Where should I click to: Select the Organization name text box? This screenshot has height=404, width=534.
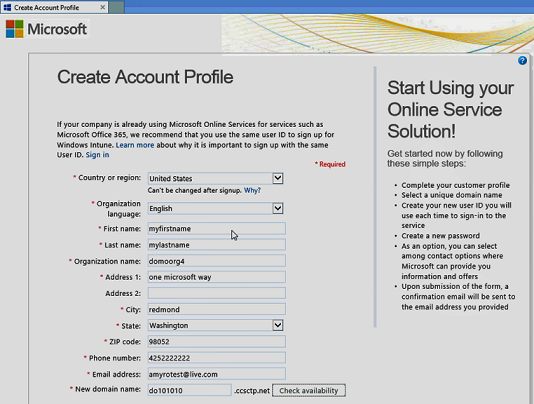(217, 261)
